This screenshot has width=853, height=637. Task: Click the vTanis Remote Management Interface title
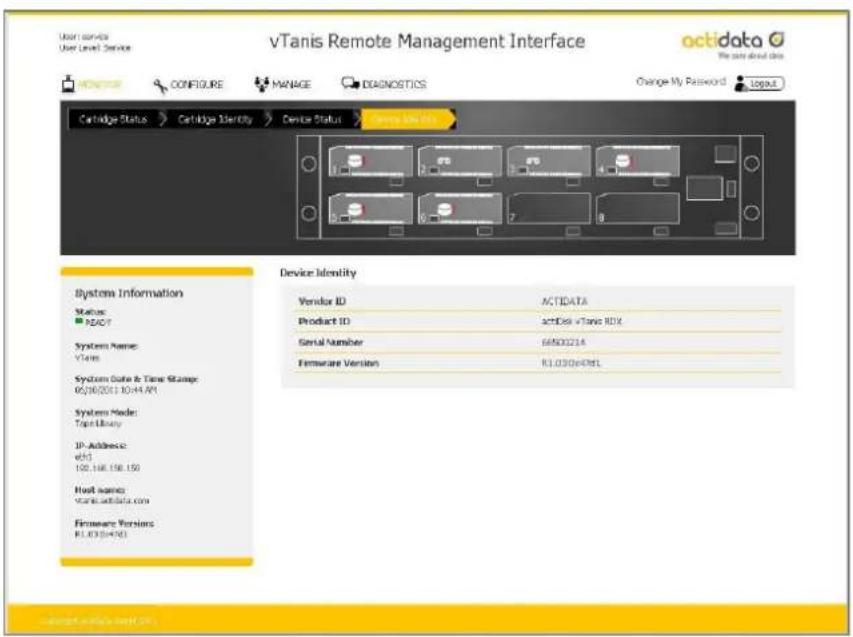pyautogui.click(x=427, y=41)
